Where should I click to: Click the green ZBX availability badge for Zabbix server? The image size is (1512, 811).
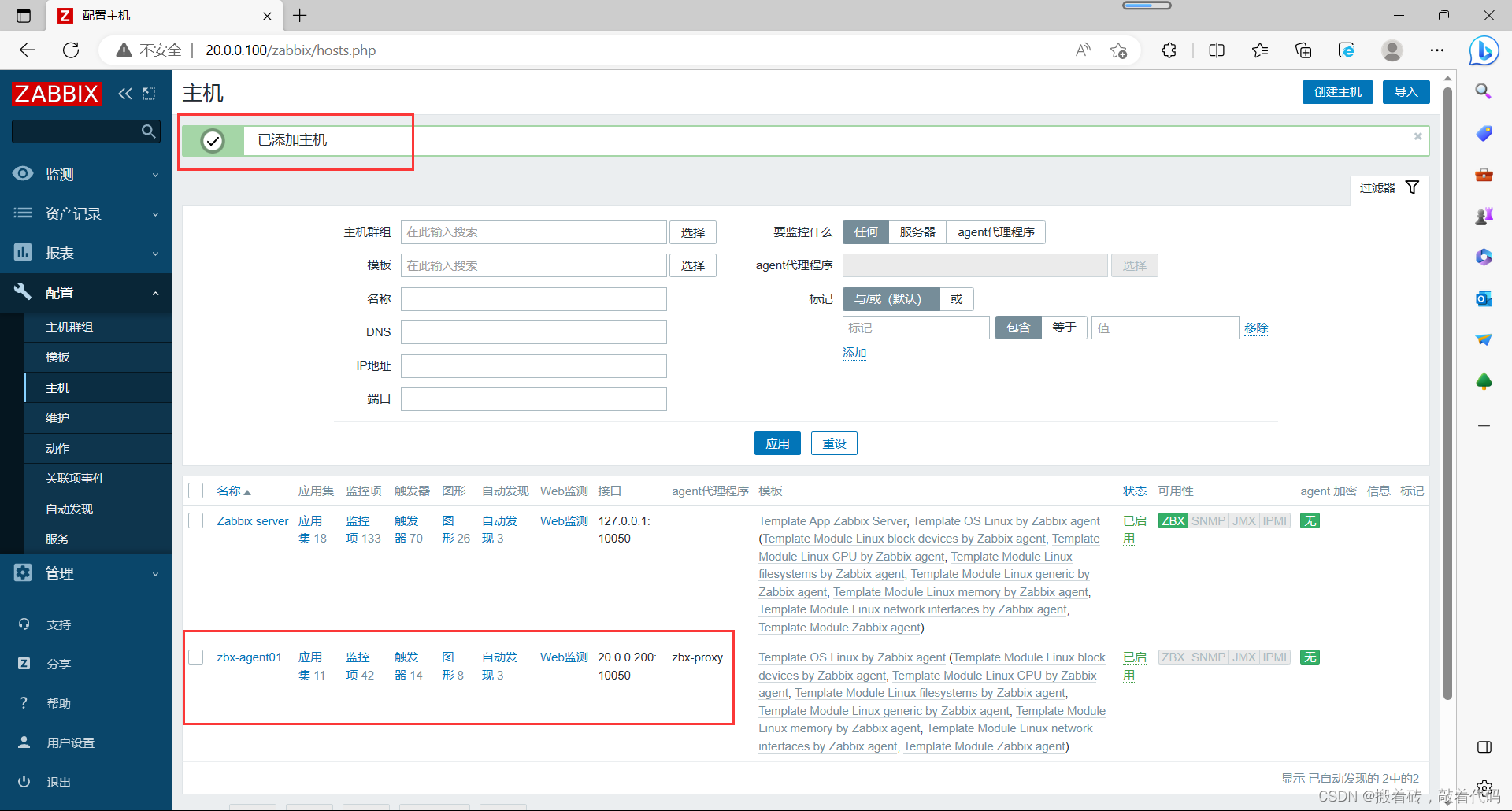(x=1173, y=520)
